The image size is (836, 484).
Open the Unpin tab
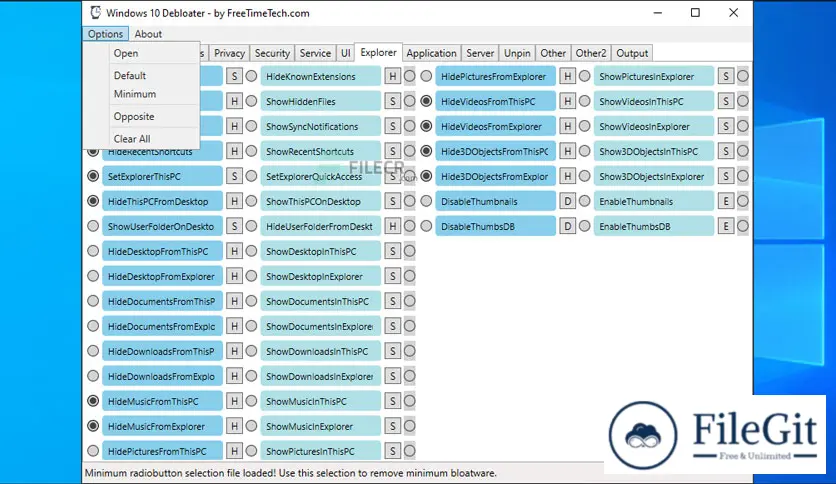click(x=517, y=53)
